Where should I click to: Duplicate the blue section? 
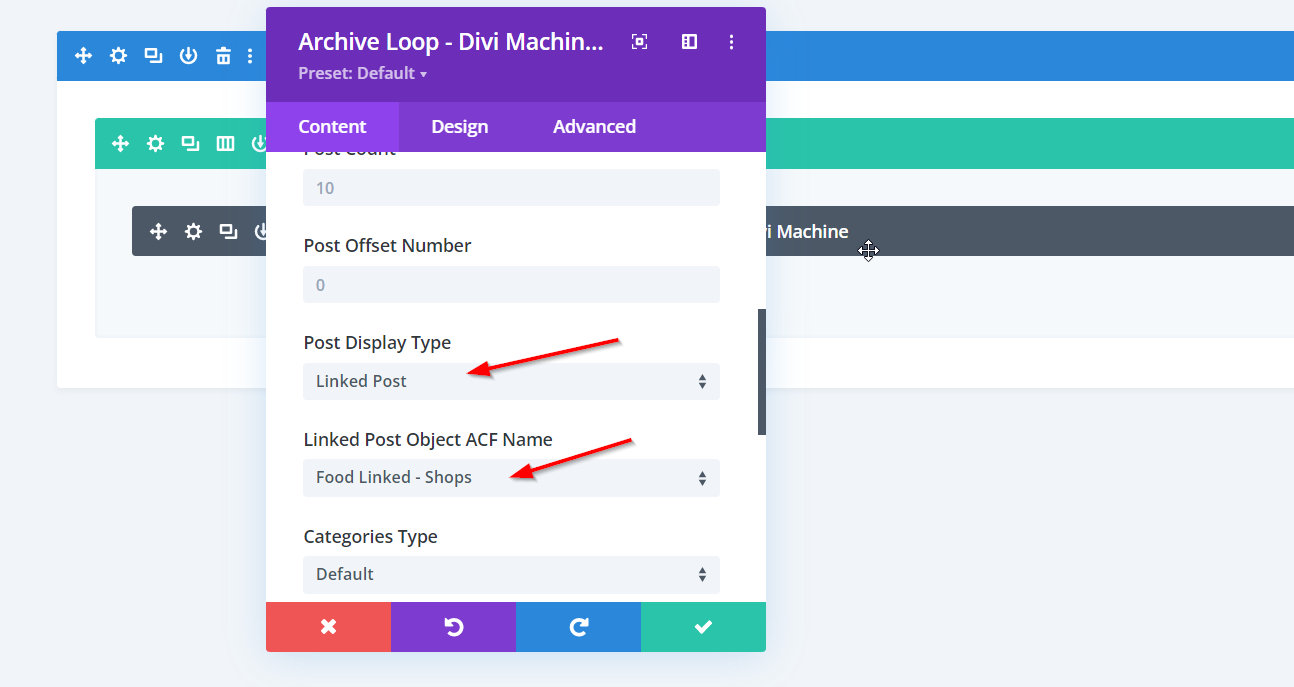click(x=153, y=56)
